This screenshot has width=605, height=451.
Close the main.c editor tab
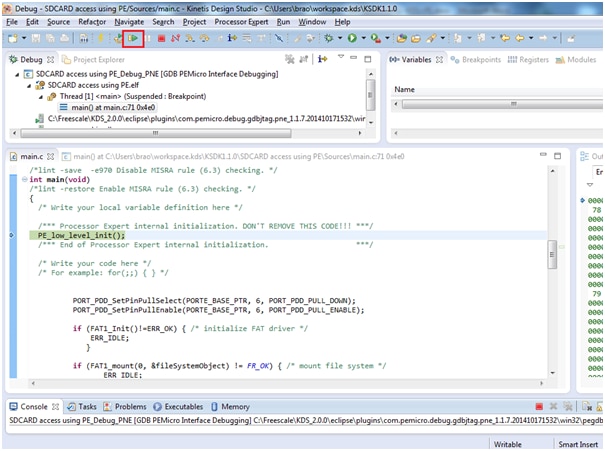(52, 157)
